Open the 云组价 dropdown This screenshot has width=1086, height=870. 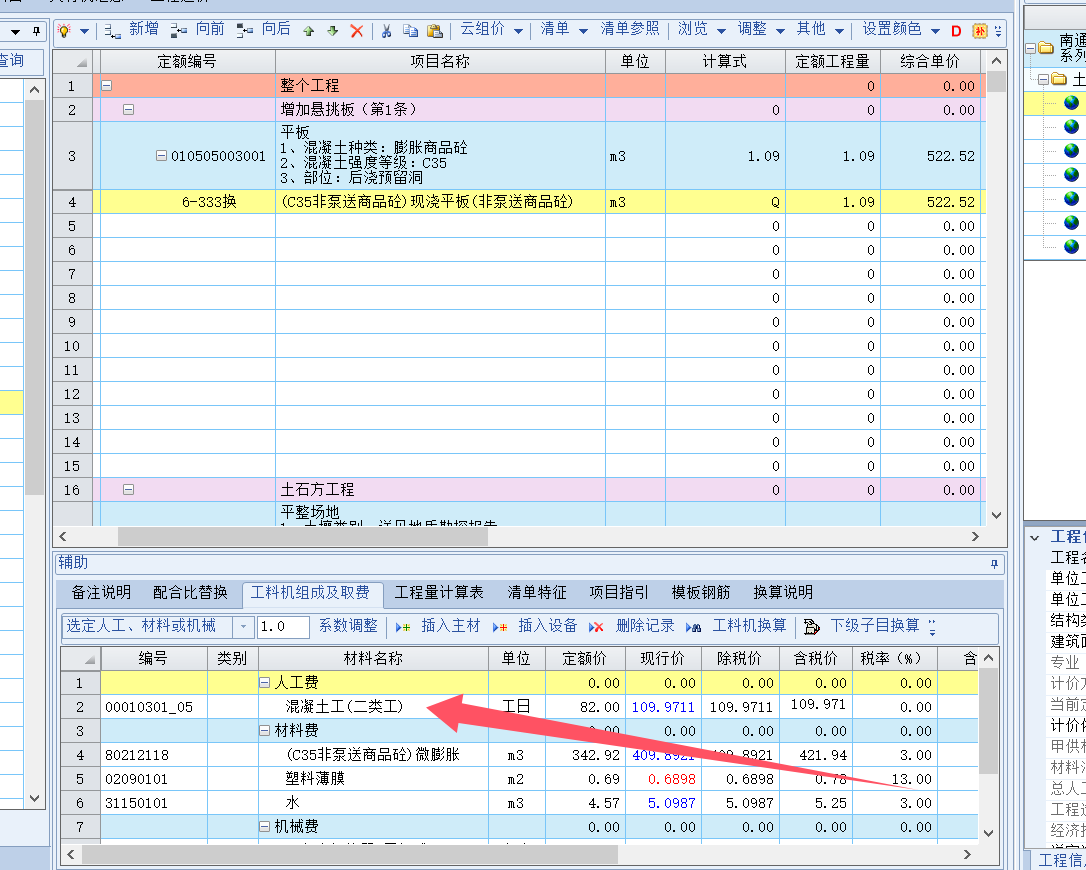click(518, 30)
